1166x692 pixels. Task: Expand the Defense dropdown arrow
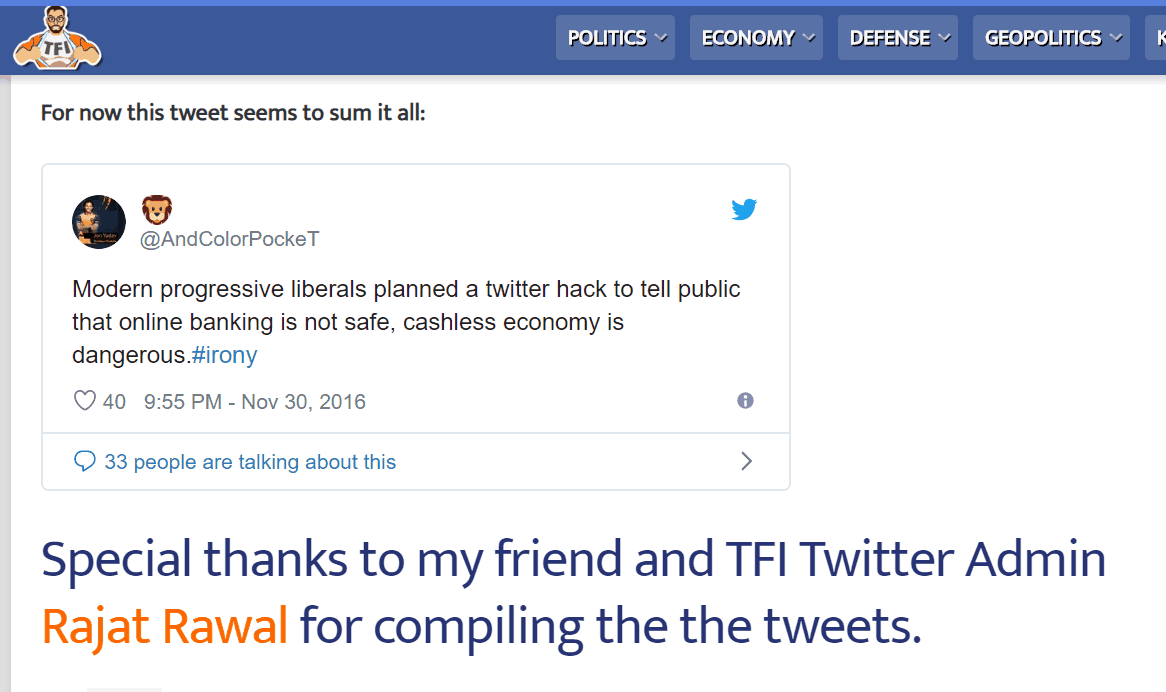(944, 38)
